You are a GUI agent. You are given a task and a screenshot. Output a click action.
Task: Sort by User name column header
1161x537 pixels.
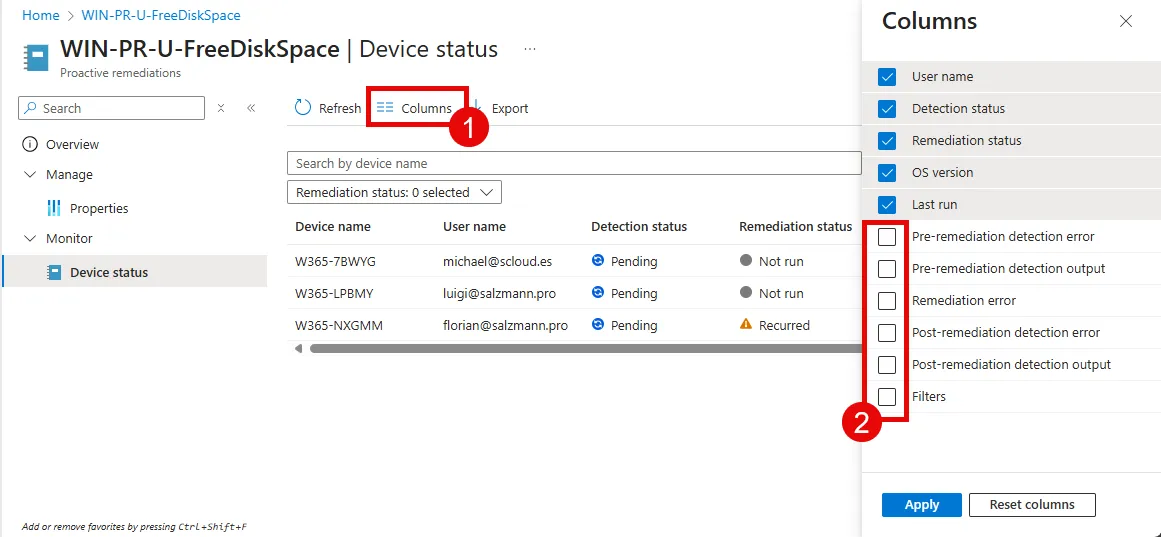[x=474, y=226]
